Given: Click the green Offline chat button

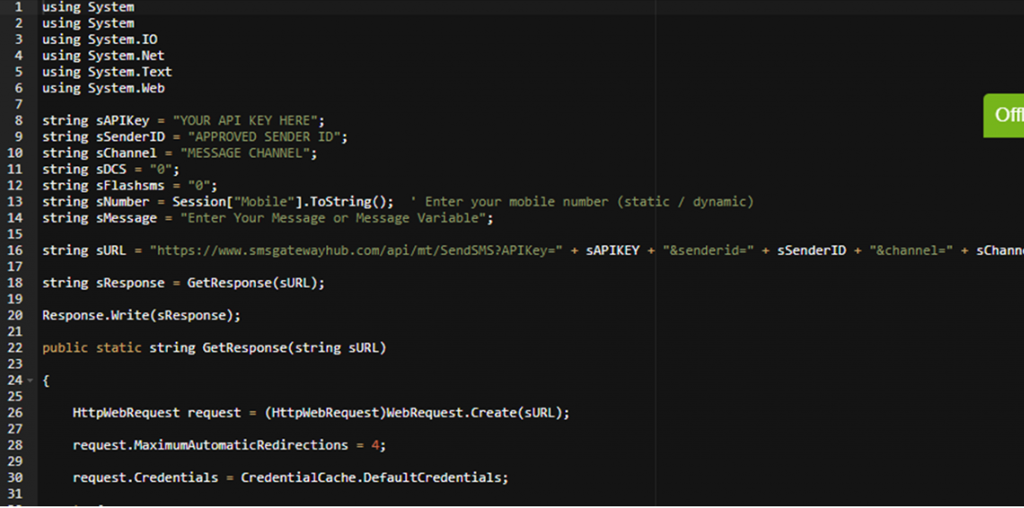Looking at the screenshot, I should point(1004,115).
